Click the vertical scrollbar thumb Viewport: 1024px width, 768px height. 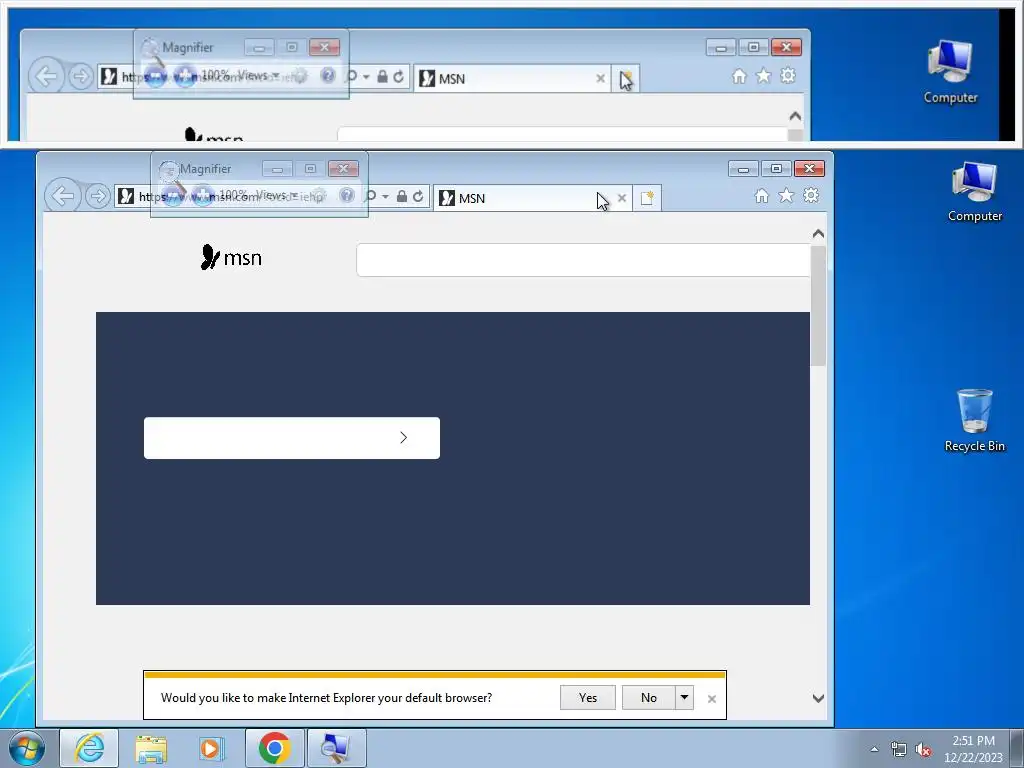818,306
